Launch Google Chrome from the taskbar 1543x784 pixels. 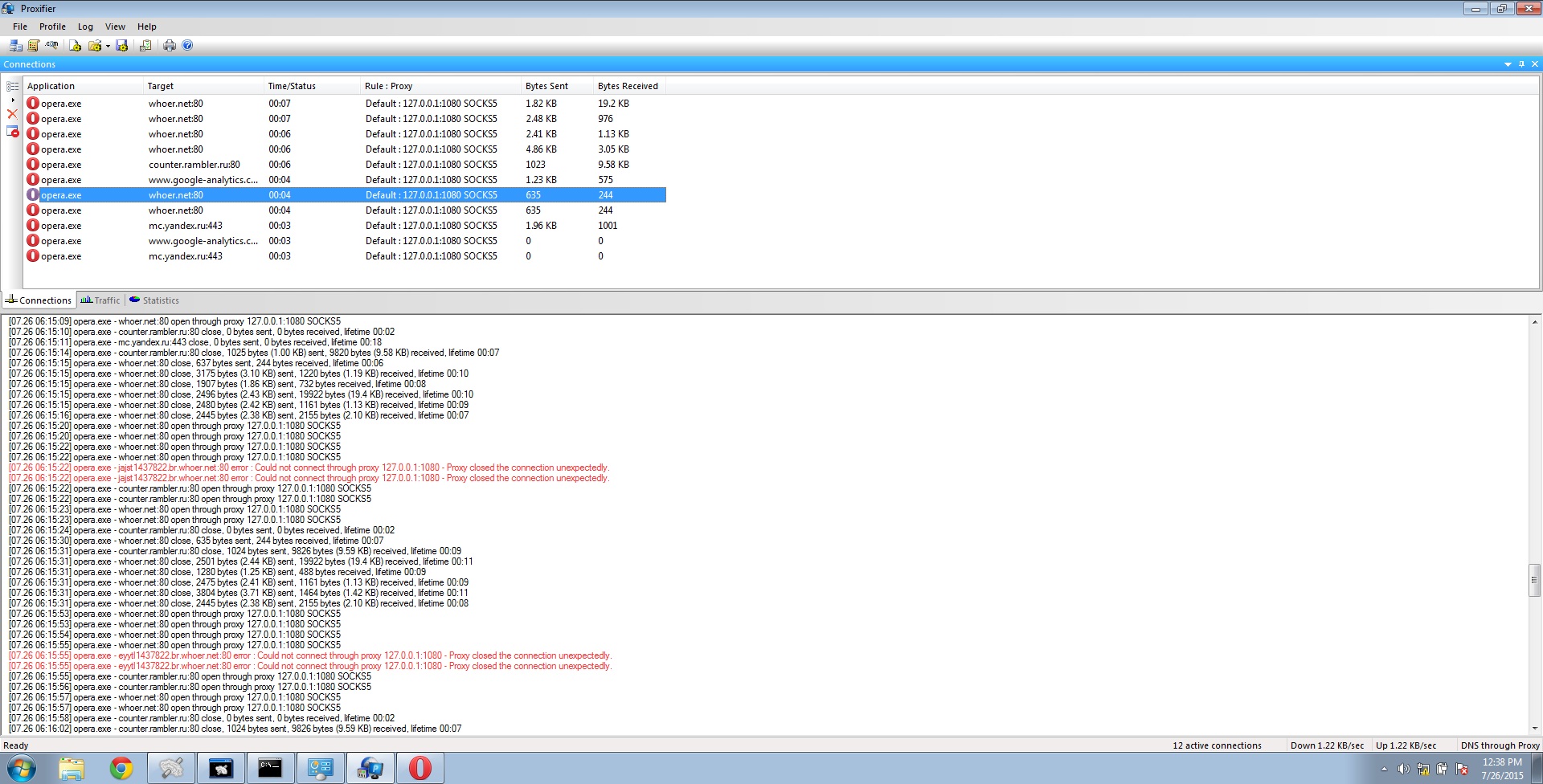coord(121,769)
